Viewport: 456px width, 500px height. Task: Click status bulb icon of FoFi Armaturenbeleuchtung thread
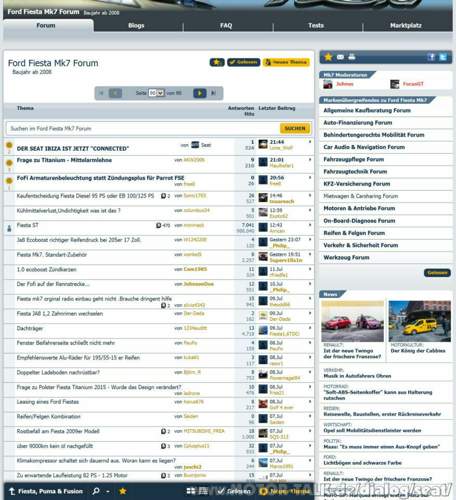click(9, 181)
